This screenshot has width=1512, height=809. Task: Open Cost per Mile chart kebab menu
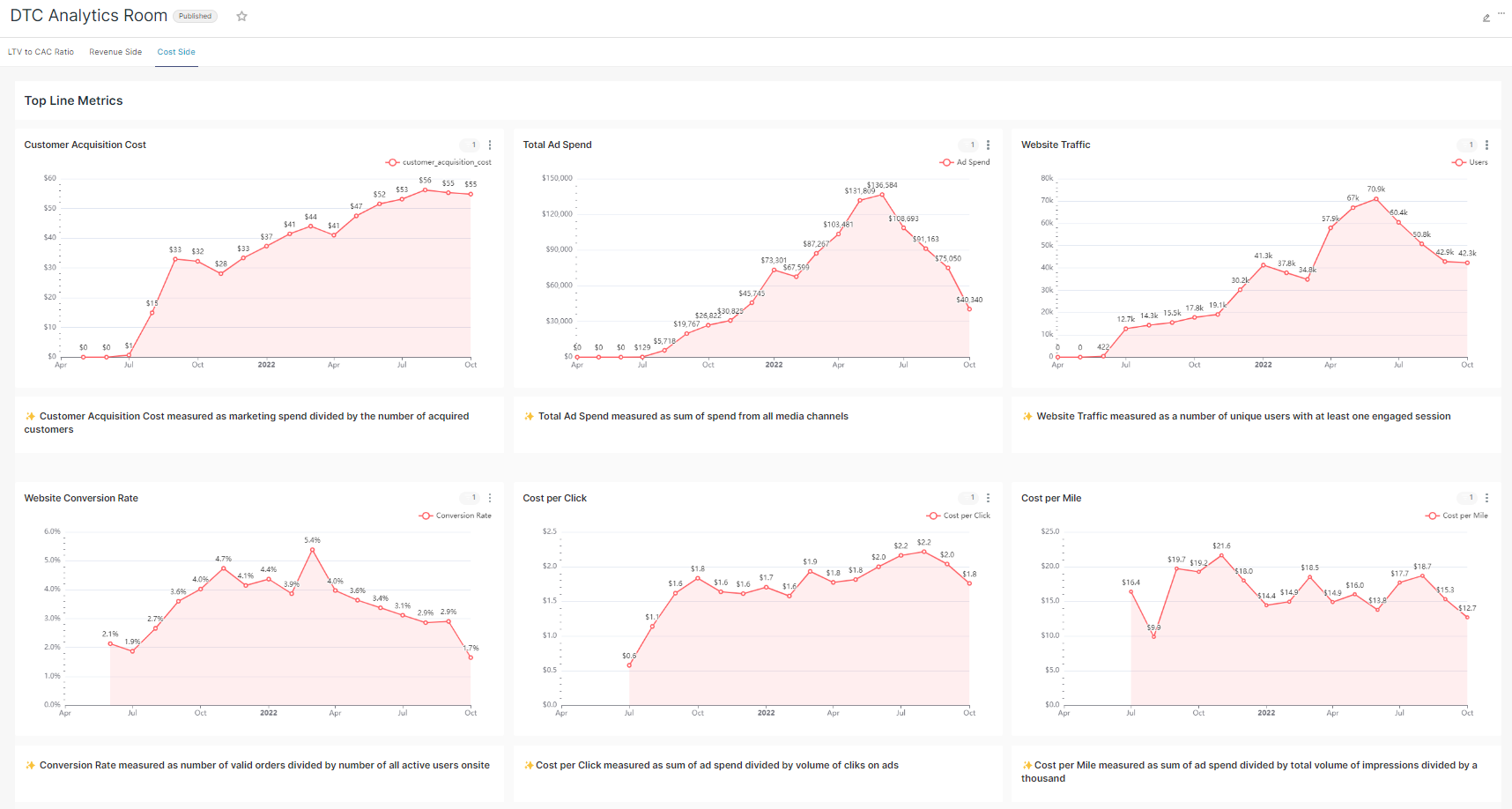[1486, 498]
